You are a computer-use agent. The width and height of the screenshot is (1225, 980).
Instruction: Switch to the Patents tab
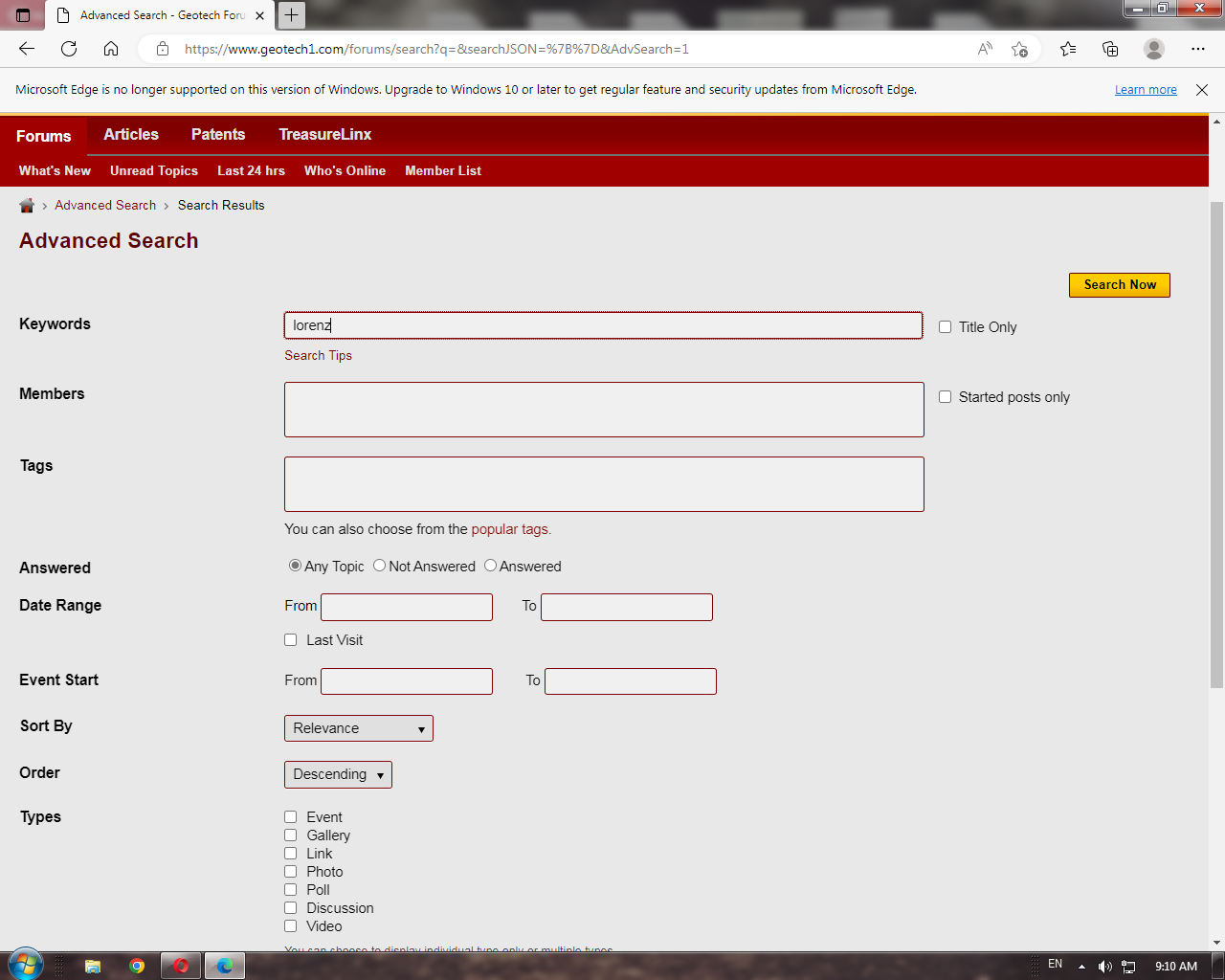[218, 135]
